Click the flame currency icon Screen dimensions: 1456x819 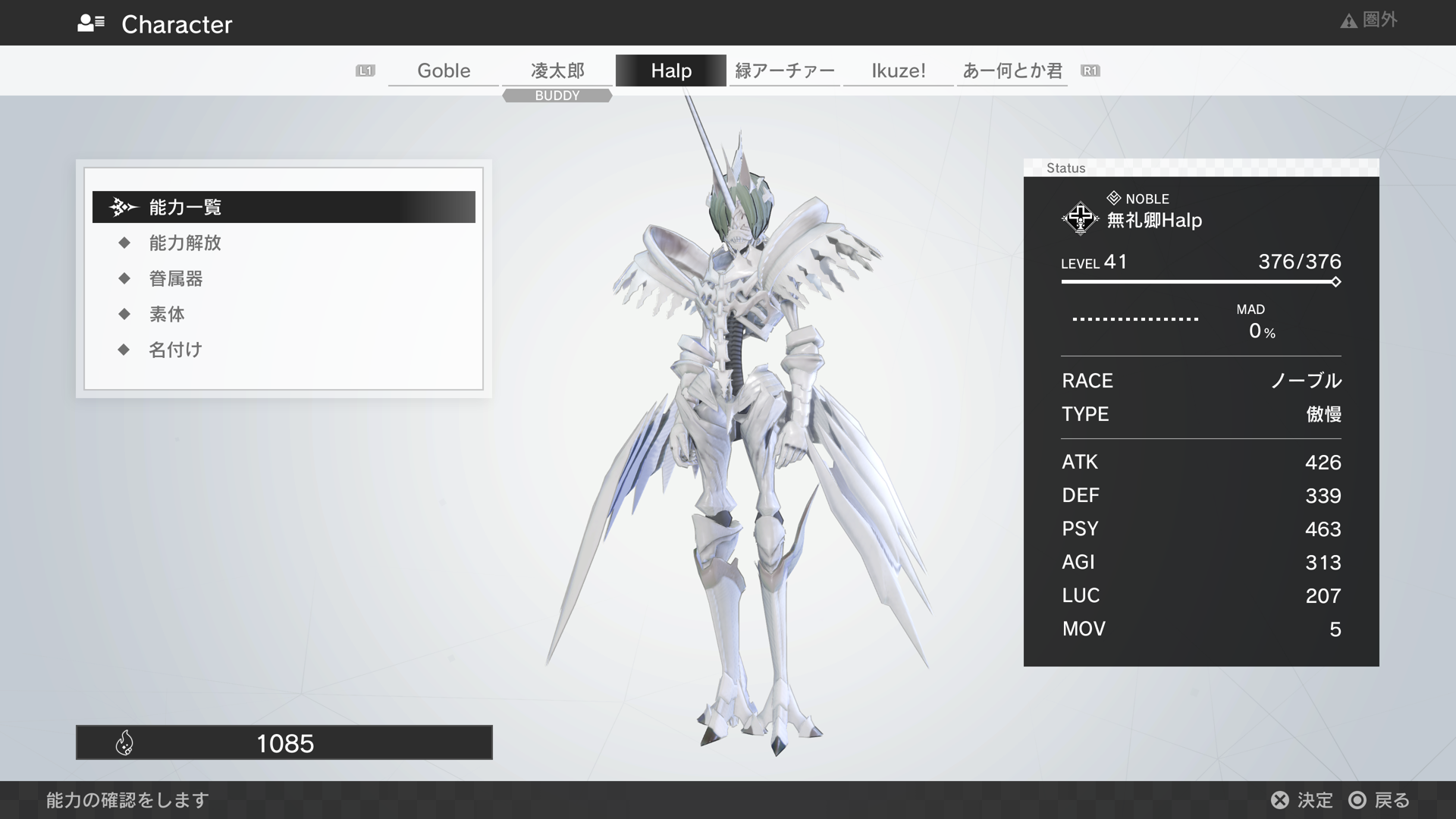pos(124,743)
